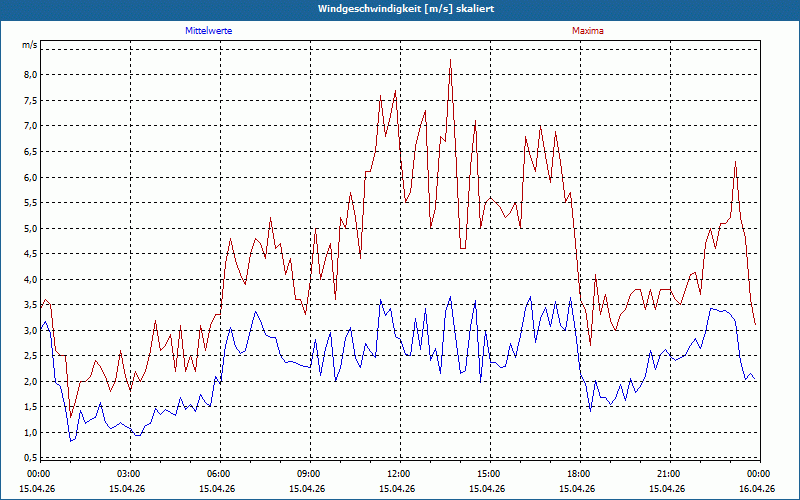Viewport: 800px width, 500px height.
Task: Click the 0,5 y-axis value
Action: tap(31, 456)
